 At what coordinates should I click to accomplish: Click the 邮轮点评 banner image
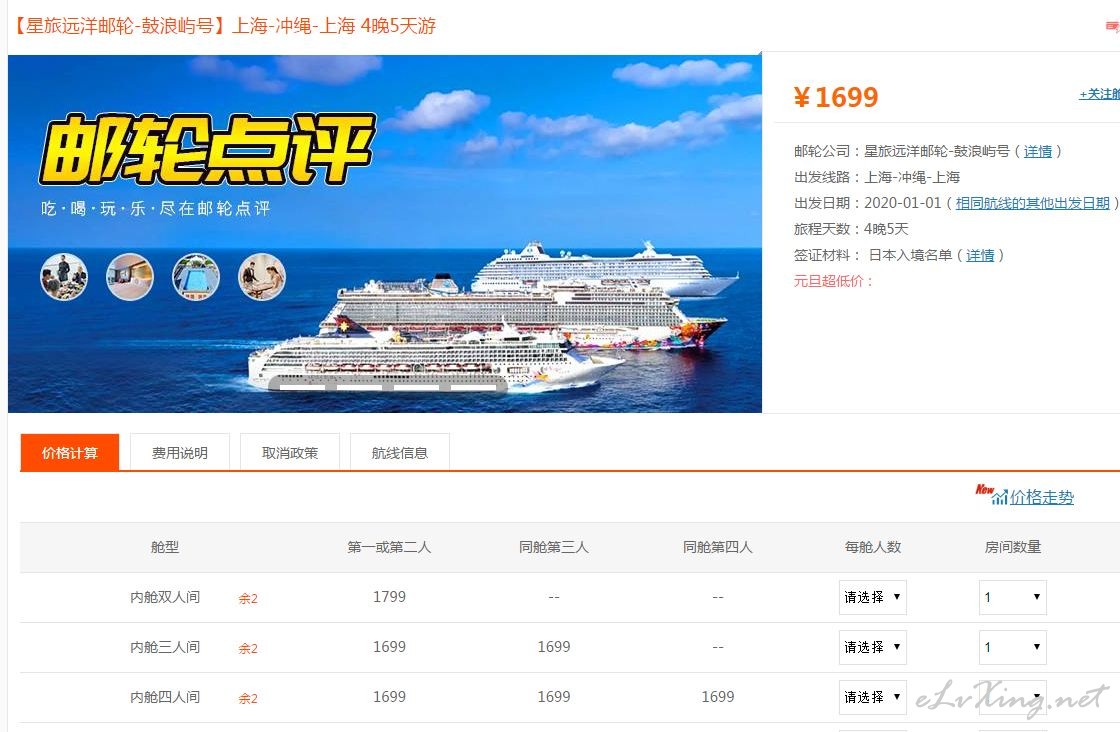[385, 234]
